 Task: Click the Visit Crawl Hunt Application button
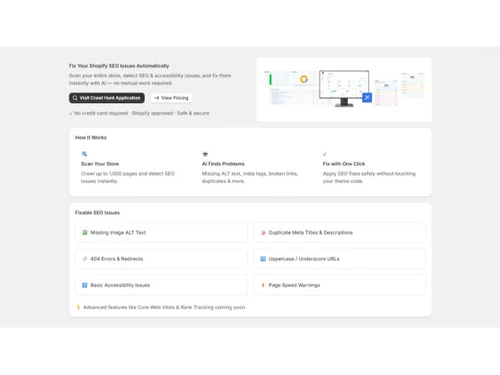107,98
